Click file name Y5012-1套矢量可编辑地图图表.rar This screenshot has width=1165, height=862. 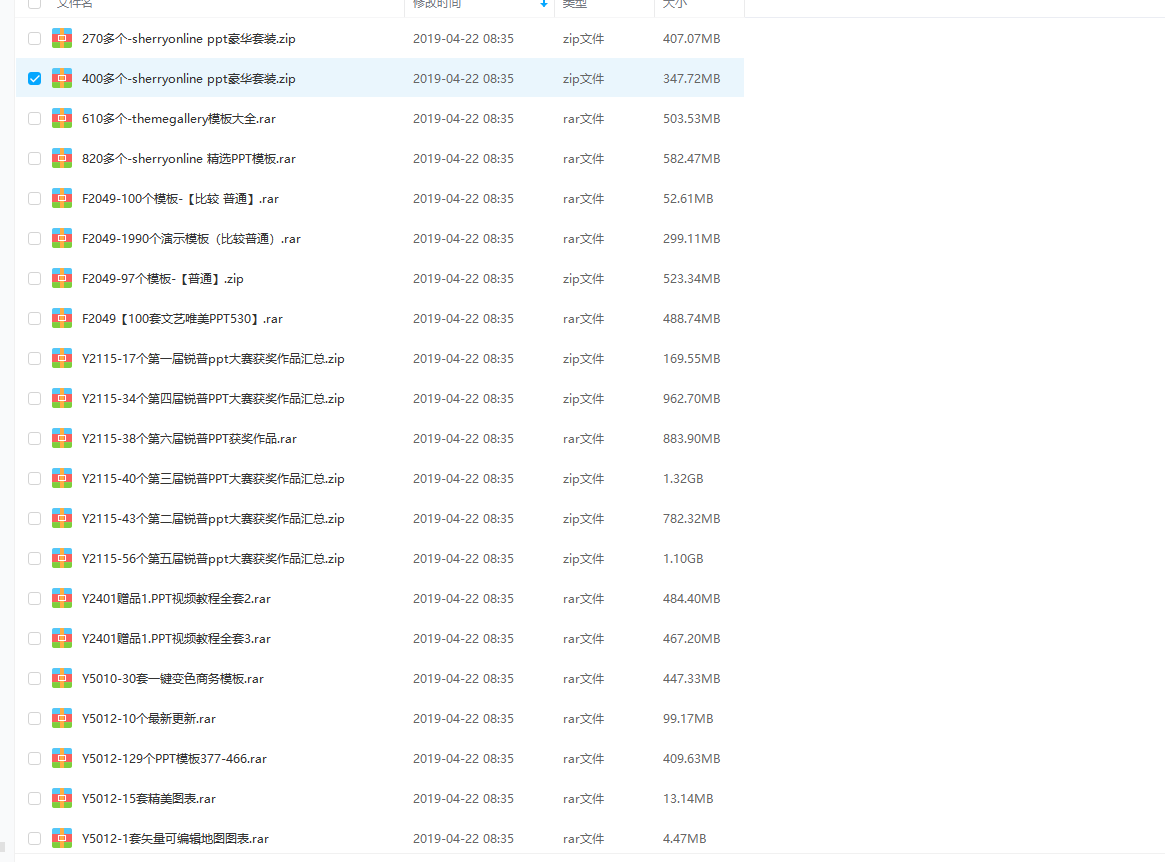175,839
